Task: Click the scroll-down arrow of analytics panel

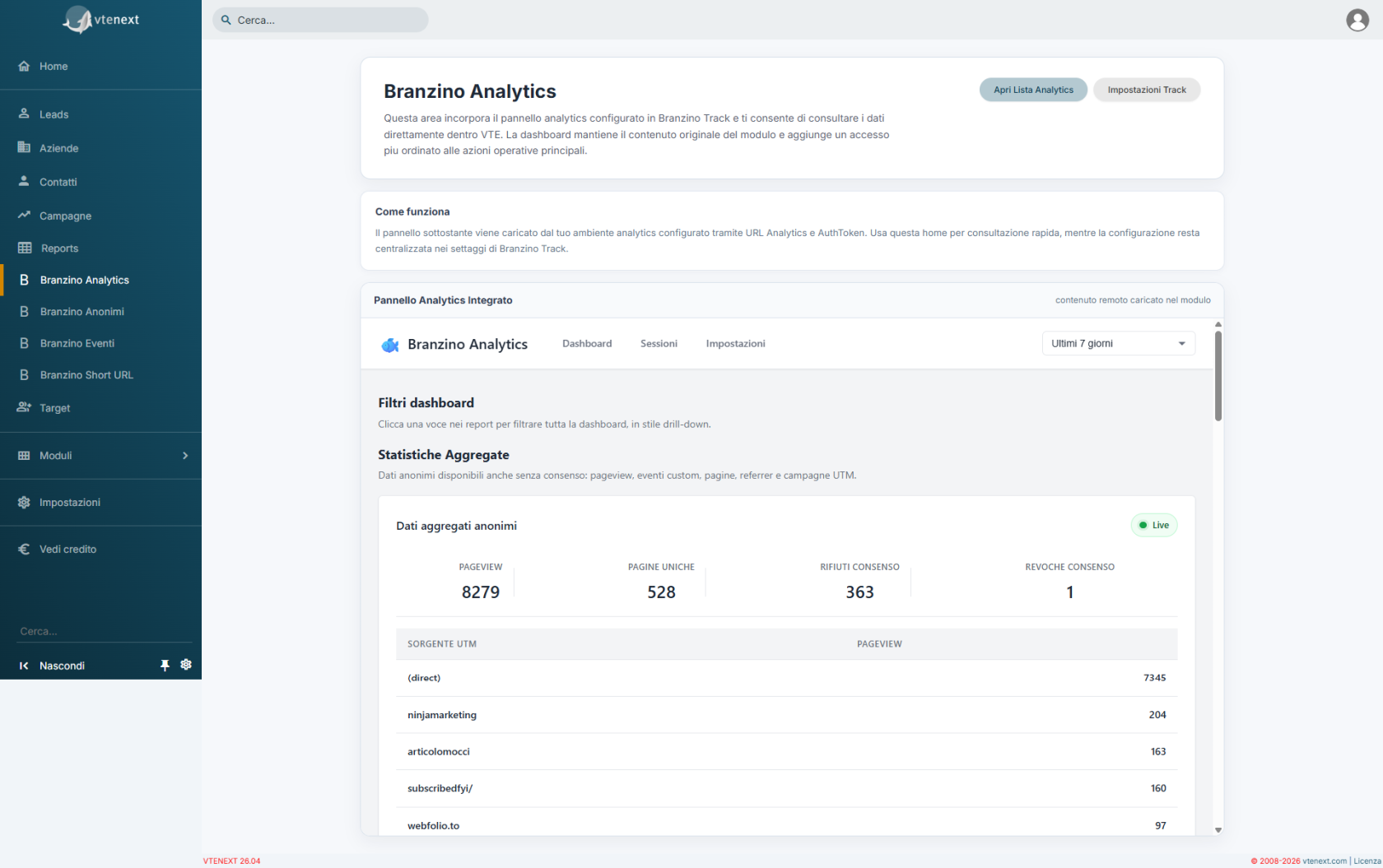Action: 1218,830
